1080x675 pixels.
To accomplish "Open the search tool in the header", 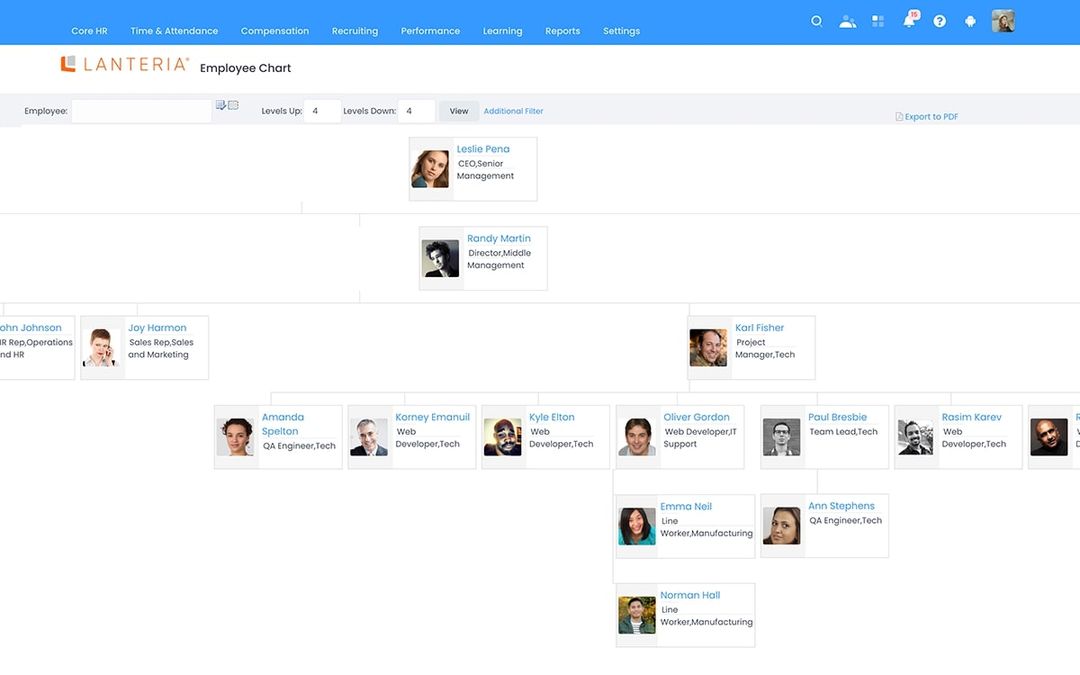I will pos(816,20).
